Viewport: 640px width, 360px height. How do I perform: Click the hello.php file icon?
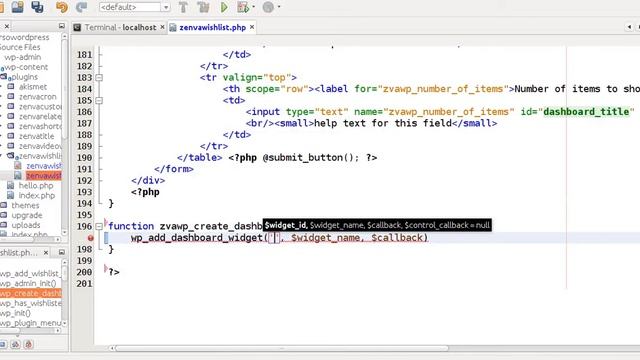[x=11, y=185]
